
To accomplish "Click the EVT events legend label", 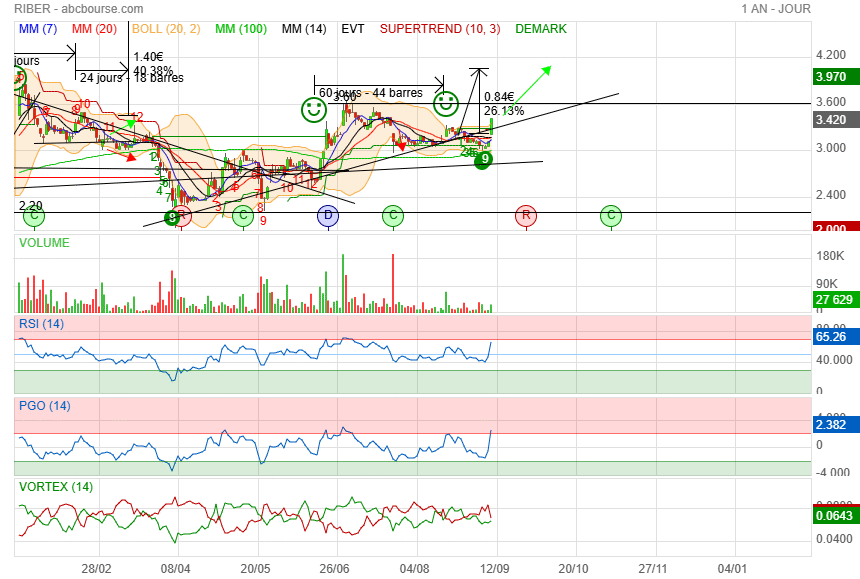I will [x=353, y=29].
